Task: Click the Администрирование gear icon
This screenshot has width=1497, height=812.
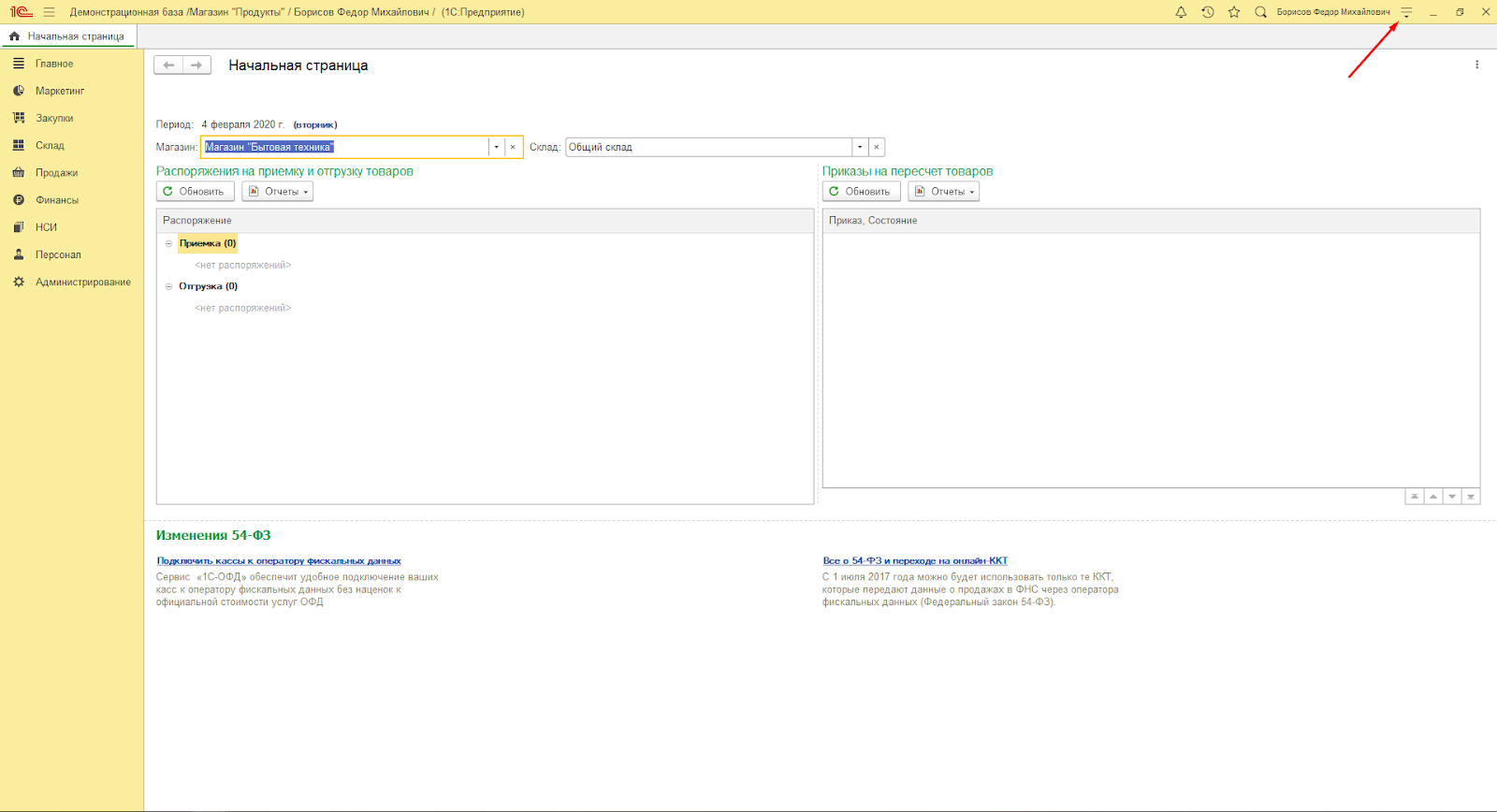Action: (x=18, y=282)
